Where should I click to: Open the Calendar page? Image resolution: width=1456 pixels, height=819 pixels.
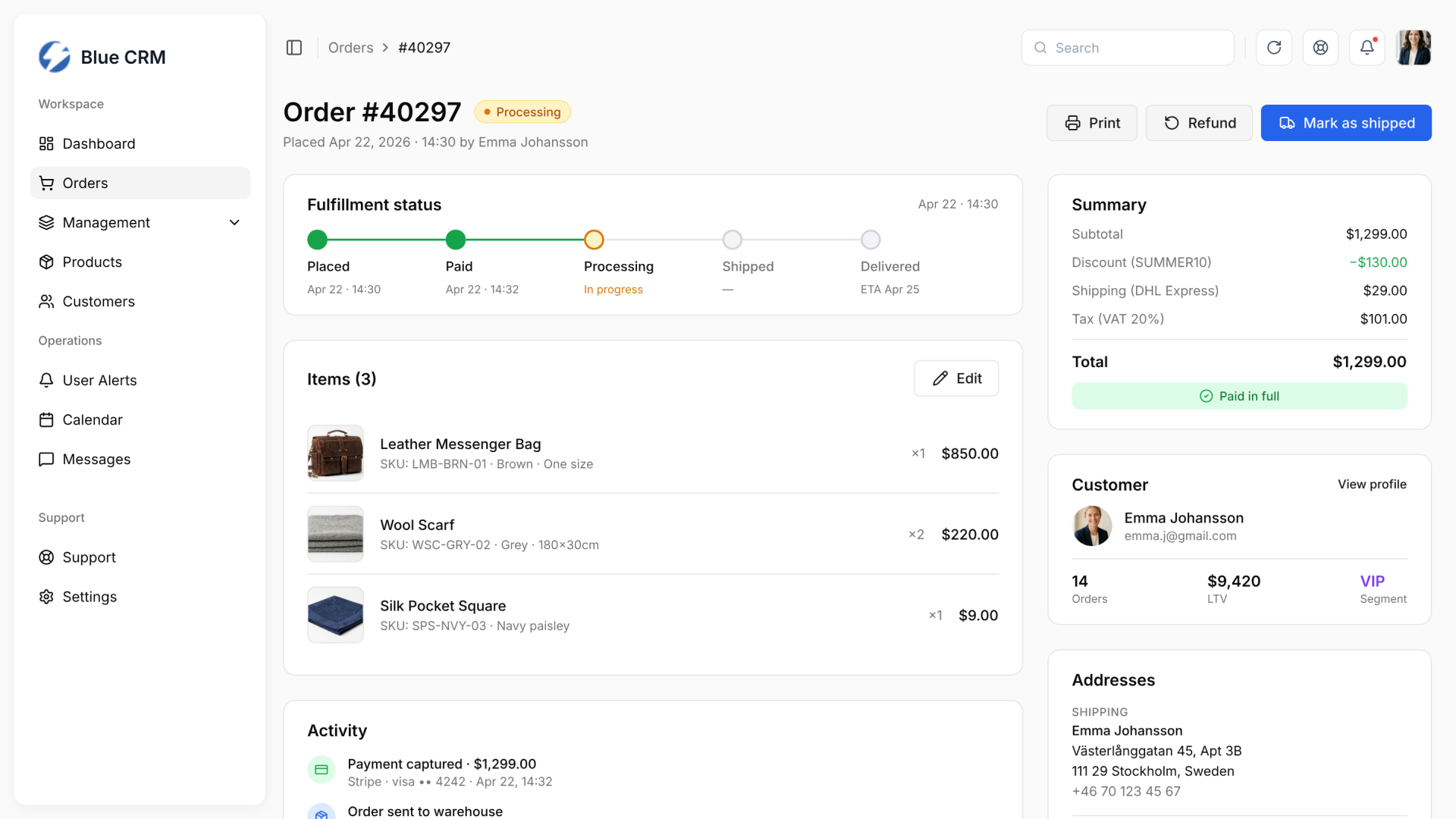pyautogui.click(x=140, y=420)
